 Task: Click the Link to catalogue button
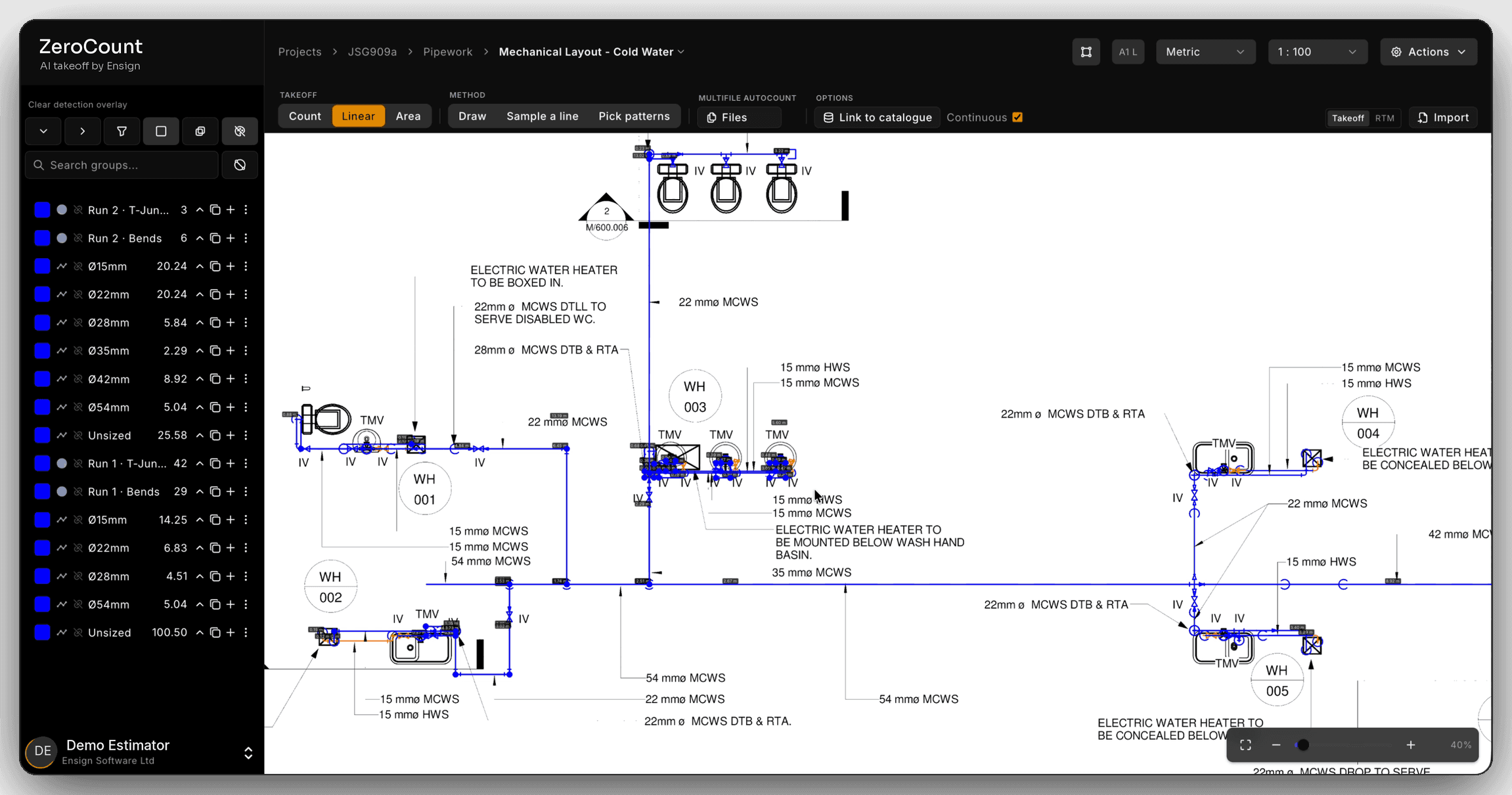(x=878, y=118)
